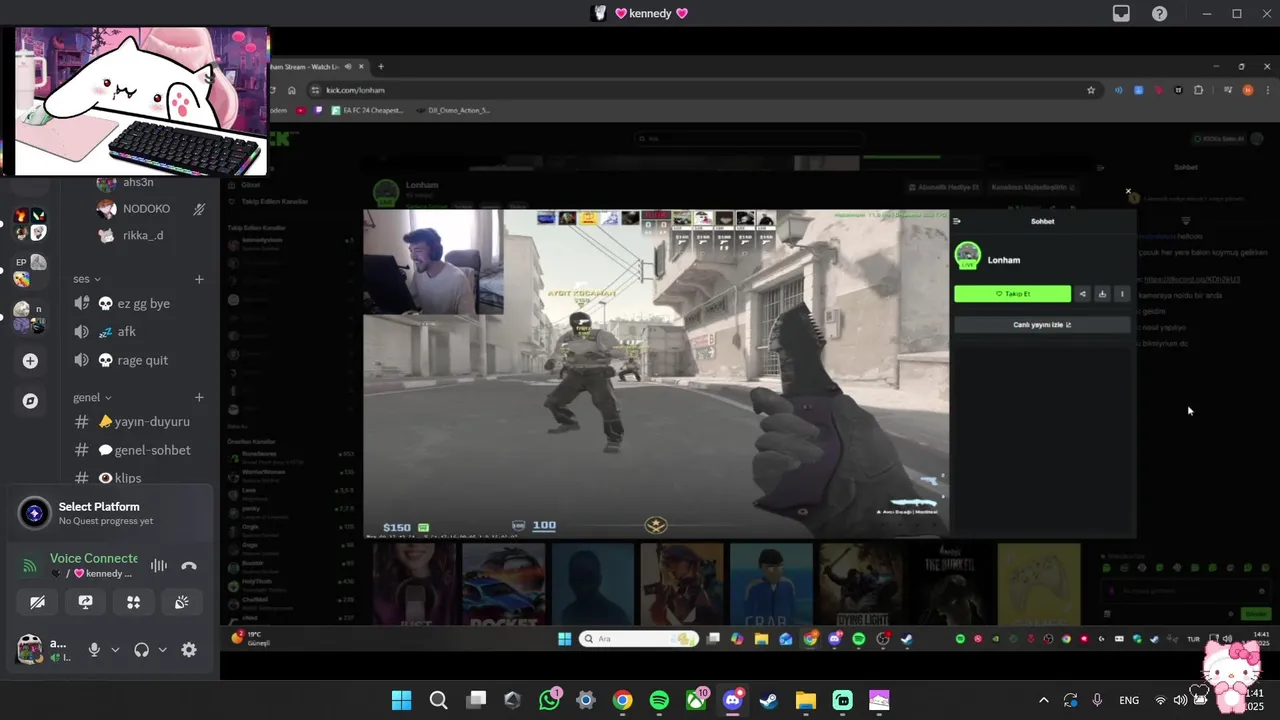1280x720 pixels.
Task: Click Add a Server plus button
Action: (x=30, y=360)
